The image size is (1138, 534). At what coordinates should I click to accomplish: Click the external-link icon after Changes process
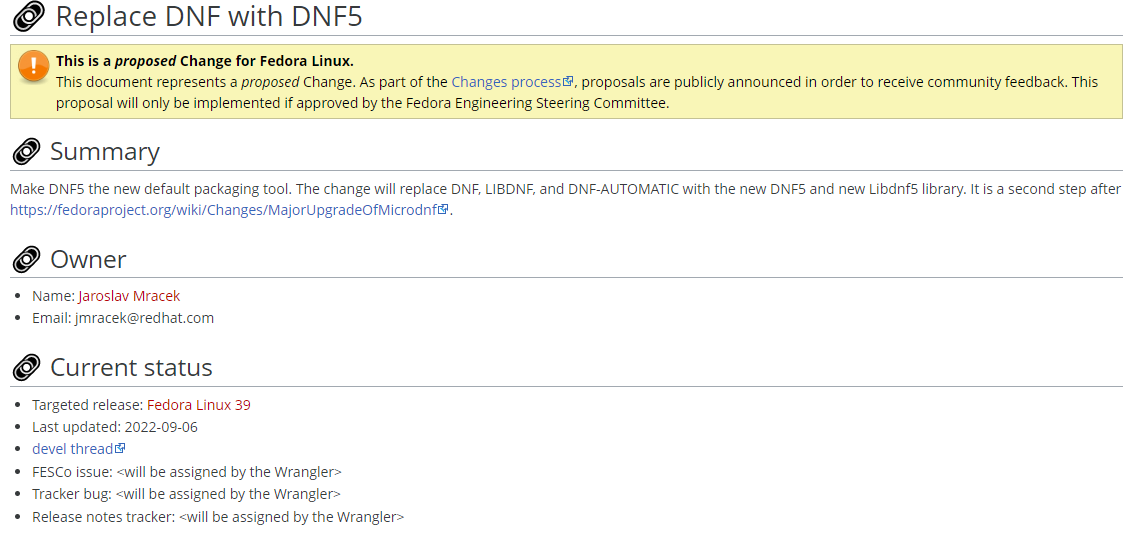tap(569, 82)
